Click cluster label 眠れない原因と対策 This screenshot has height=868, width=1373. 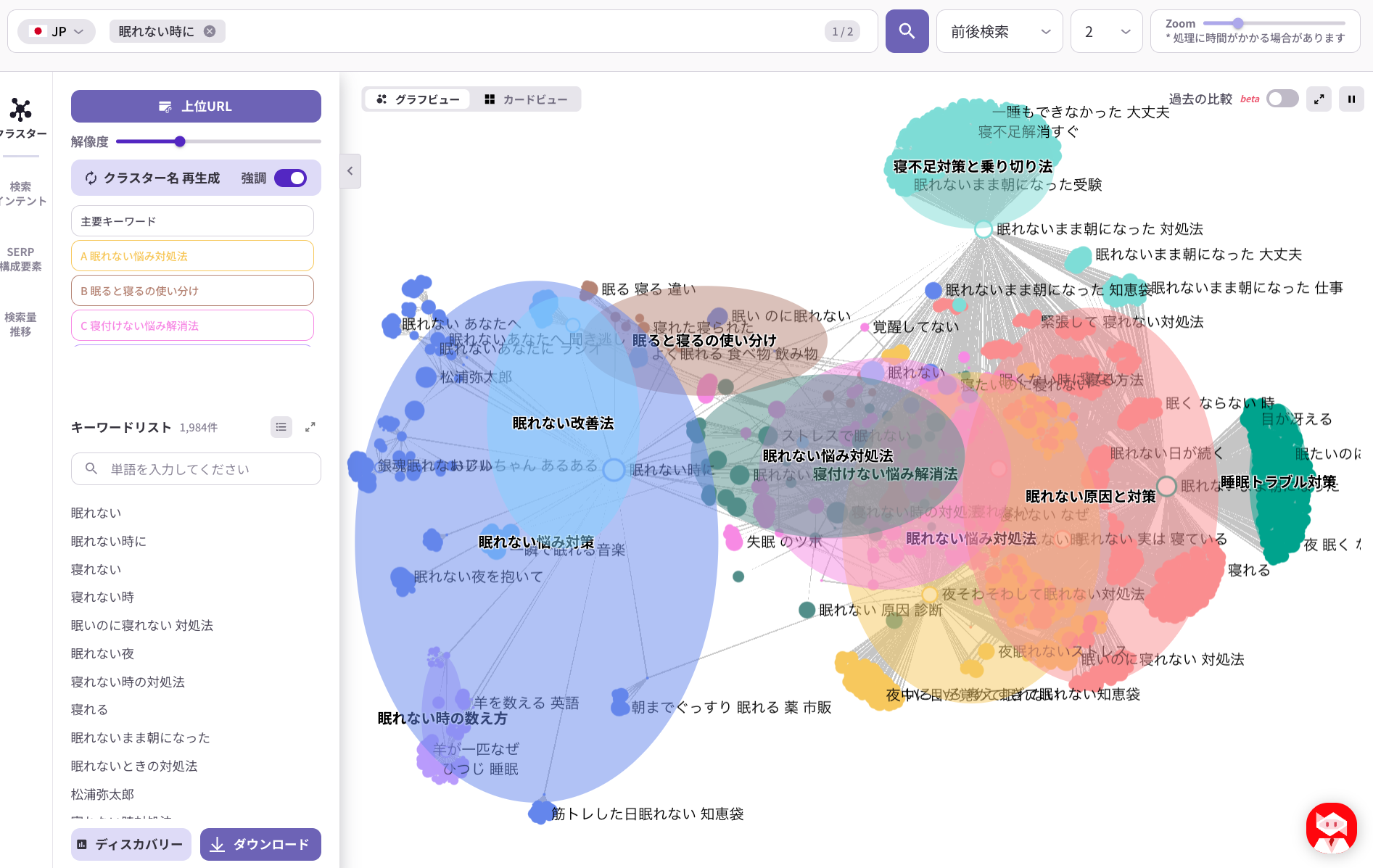click(1090, 496)
